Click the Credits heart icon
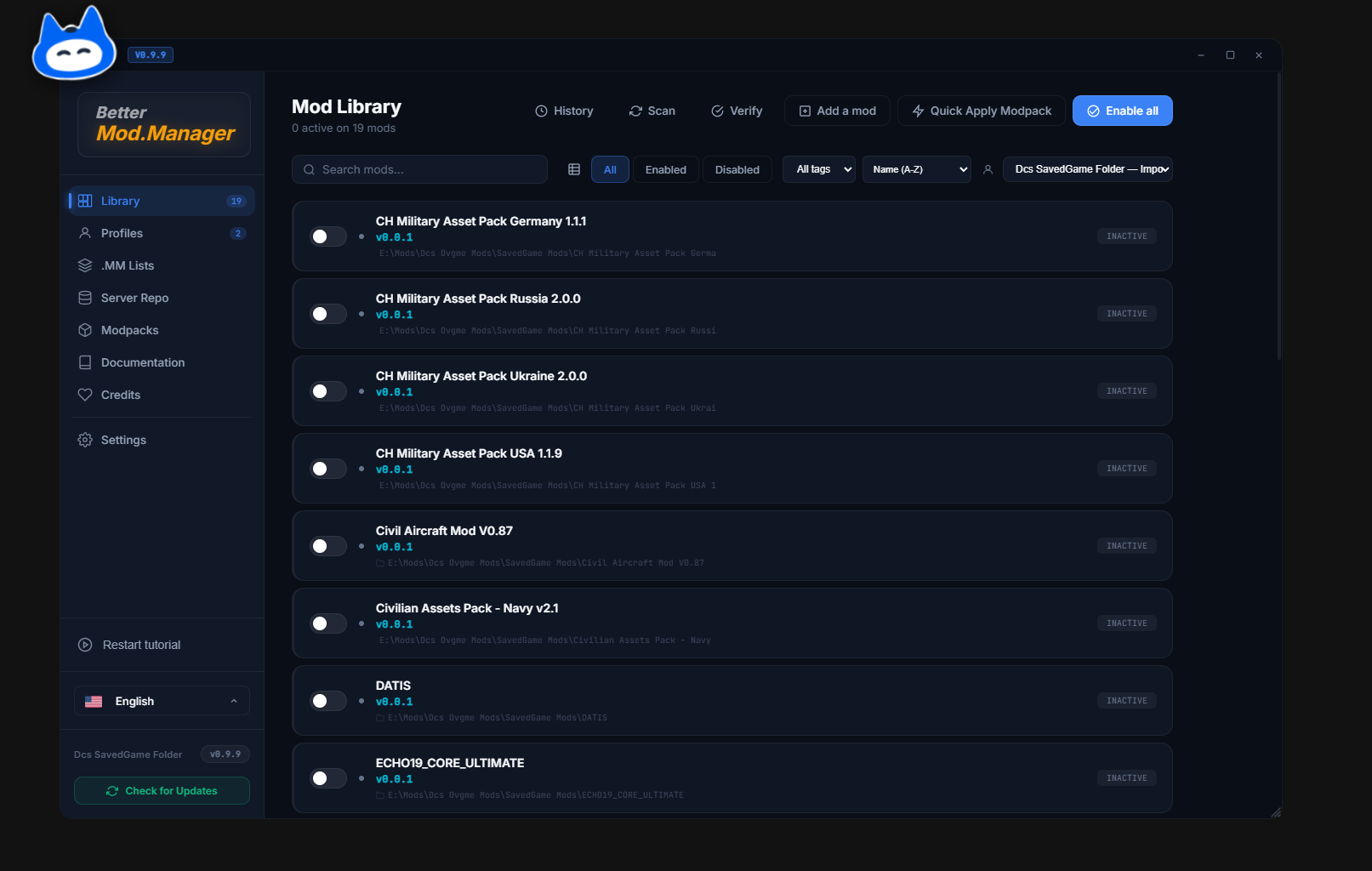1372x871 pixels. pyautogui.click(x=85, y=395)
